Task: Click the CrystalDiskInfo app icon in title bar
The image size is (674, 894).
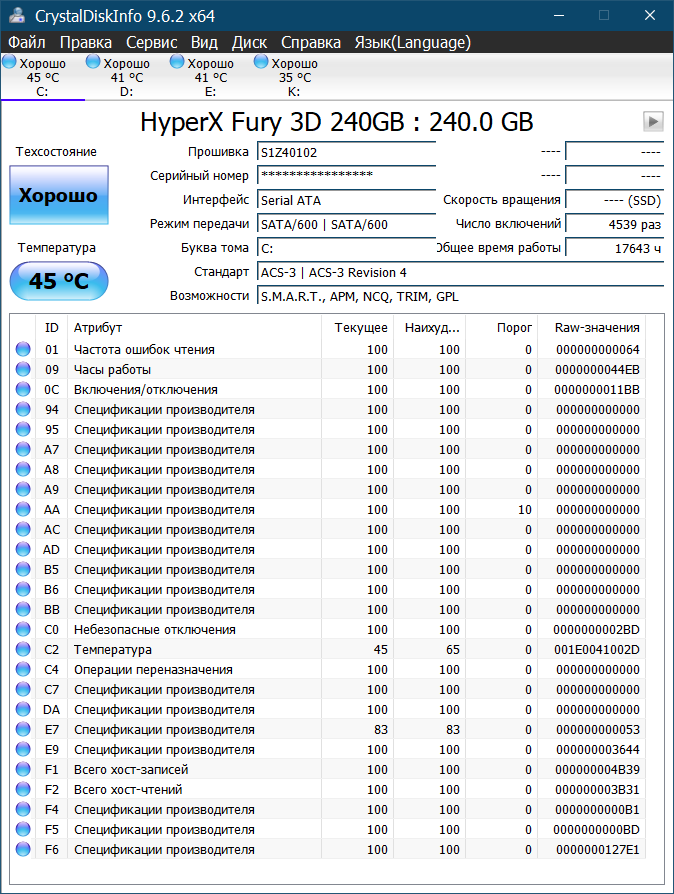Action: (17, 15)
